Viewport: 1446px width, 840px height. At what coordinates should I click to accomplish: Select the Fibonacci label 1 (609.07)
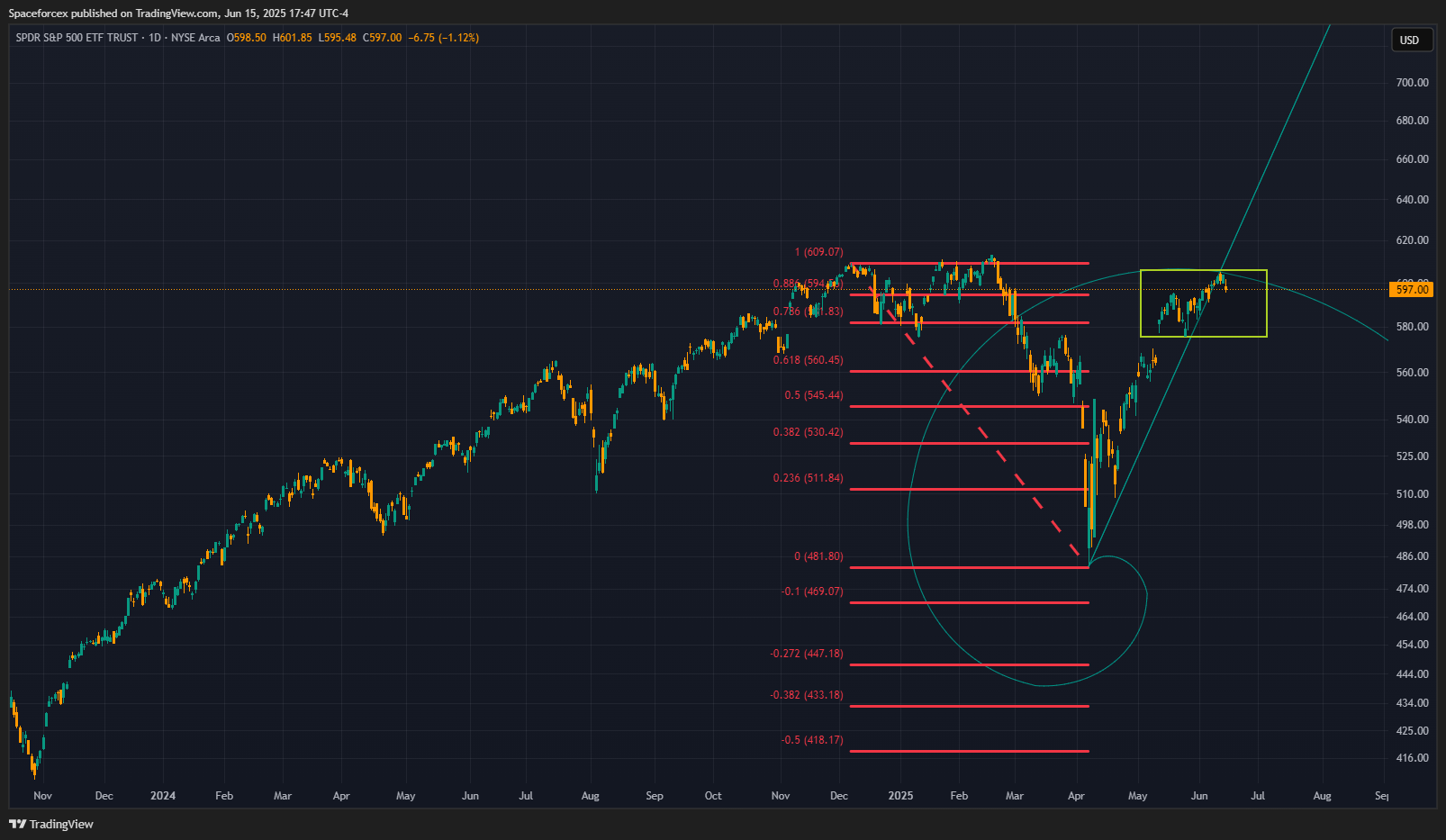coord(818,252)
